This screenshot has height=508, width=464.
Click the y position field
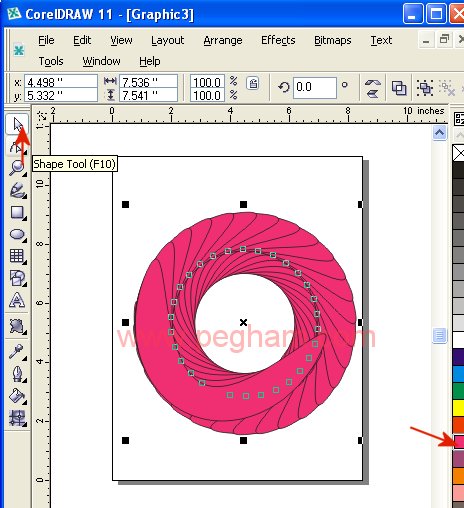click(61, 95)
